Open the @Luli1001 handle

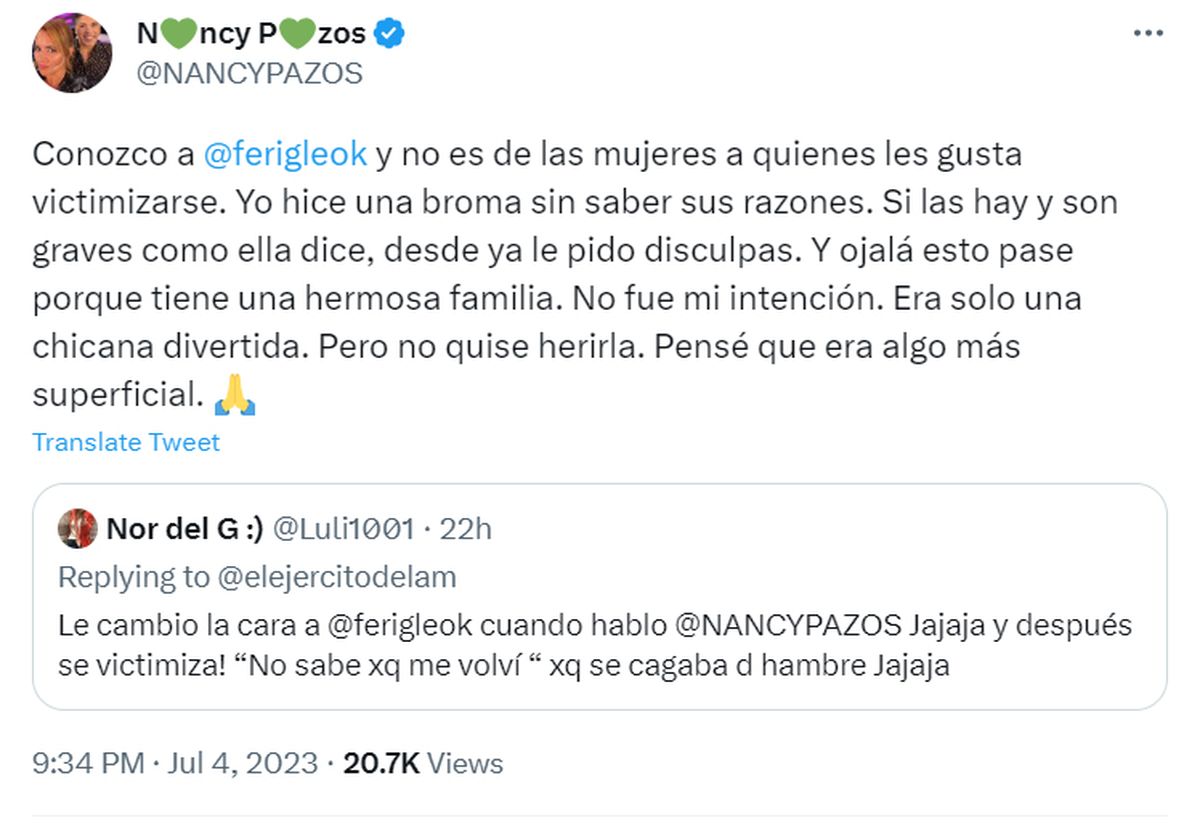coord(342,529)
